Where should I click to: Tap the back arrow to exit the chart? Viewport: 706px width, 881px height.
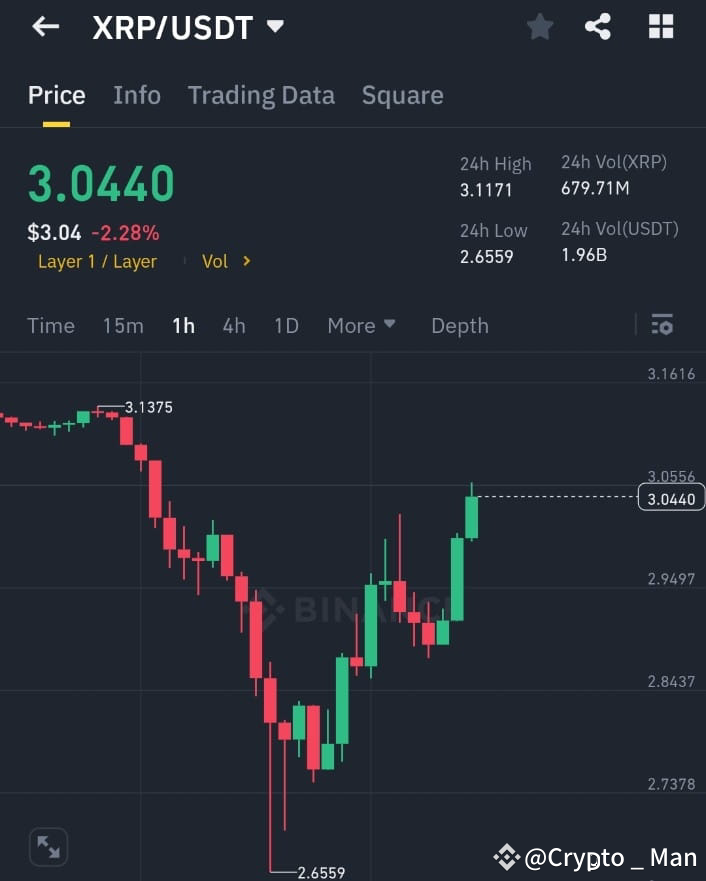(x=46, y=27)
